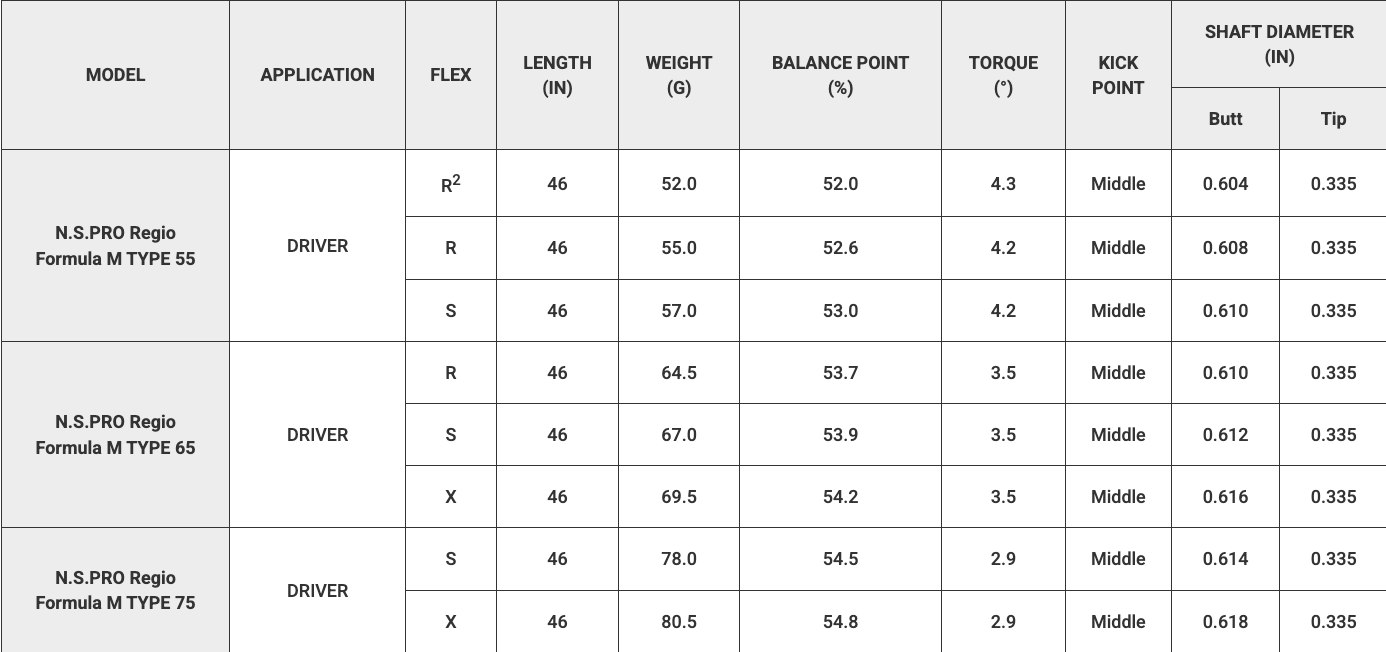
Task: Select the 0.604 butt diameter cell
Action: point(1226,184)
